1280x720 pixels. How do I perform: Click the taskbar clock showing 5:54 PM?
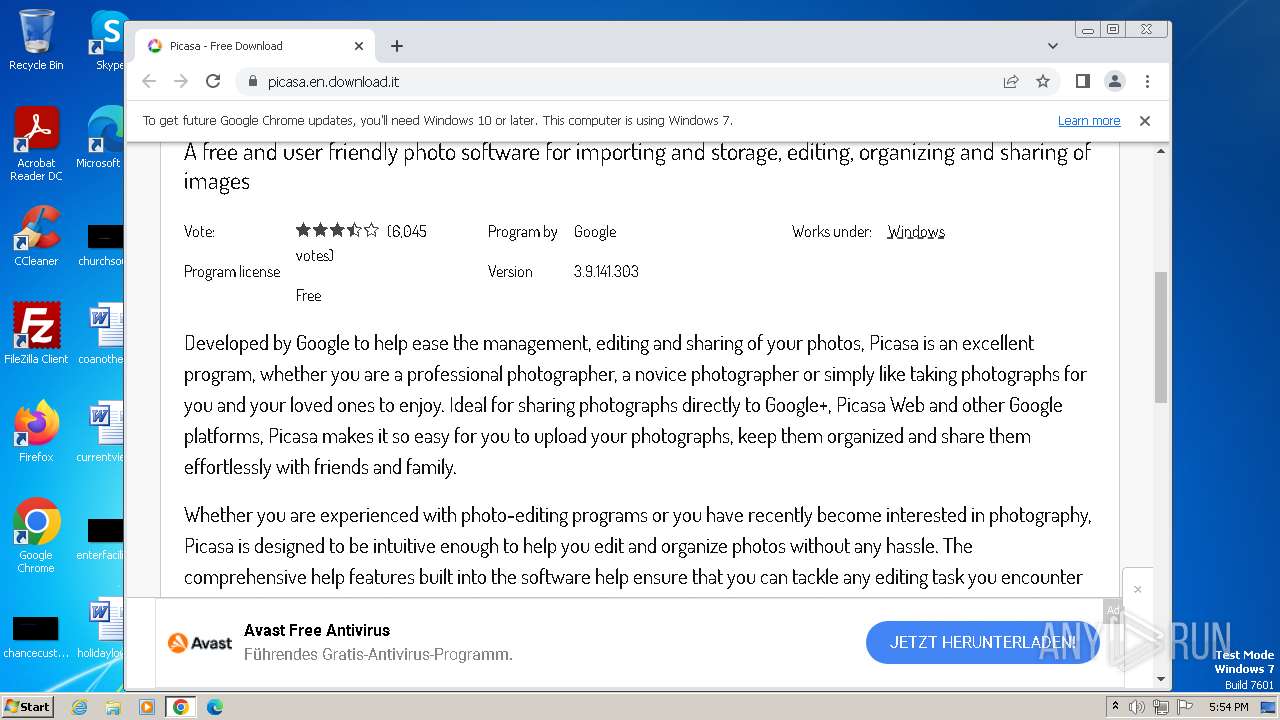pyautogui.click(x=1228, y=707)
